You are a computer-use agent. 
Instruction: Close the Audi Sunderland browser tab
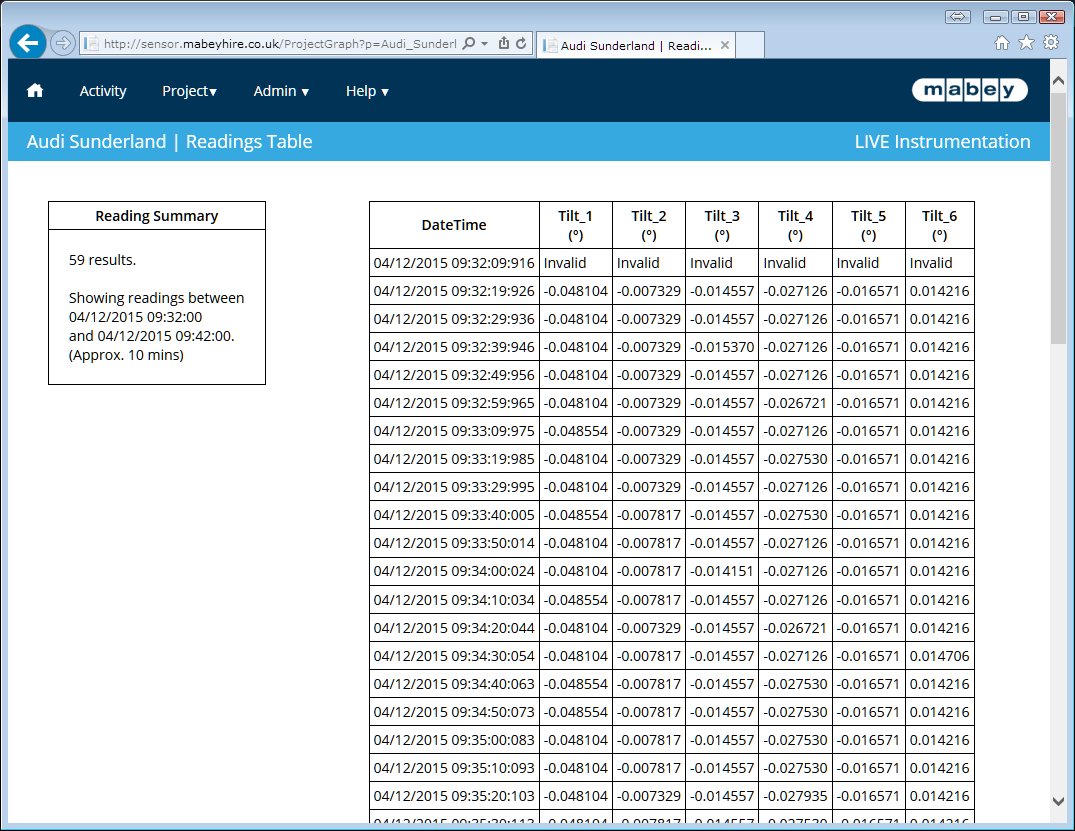point(725,45)
